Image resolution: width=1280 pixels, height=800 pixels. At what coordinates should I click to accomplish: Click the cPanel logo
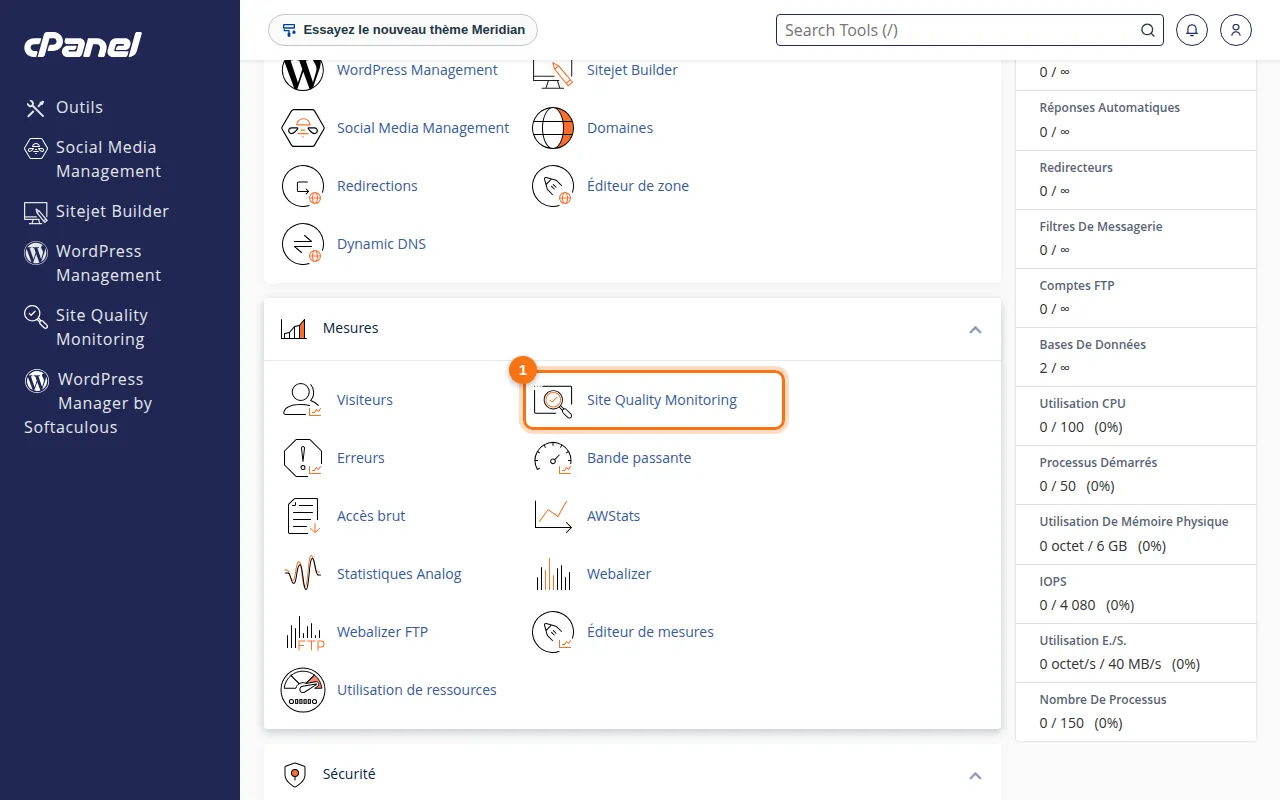83,45
